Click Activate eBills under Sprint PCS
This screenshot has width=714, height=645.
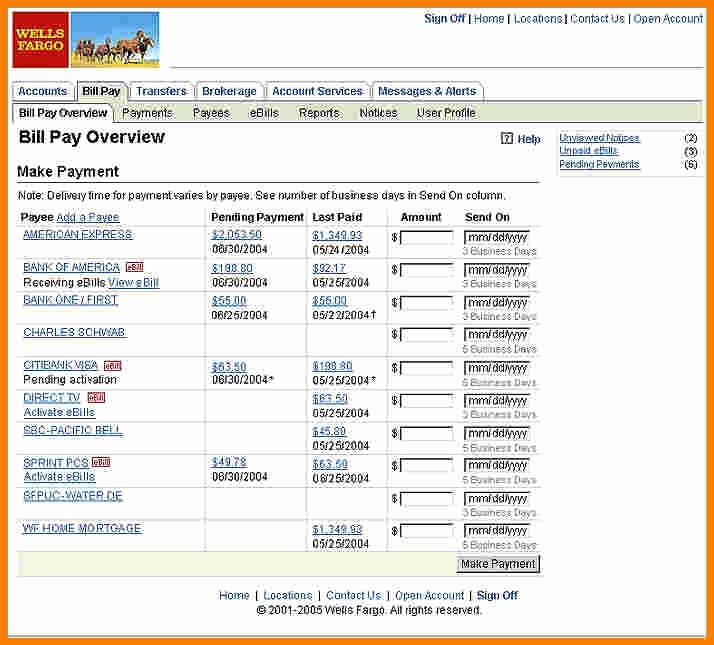(x=59, y=477)
